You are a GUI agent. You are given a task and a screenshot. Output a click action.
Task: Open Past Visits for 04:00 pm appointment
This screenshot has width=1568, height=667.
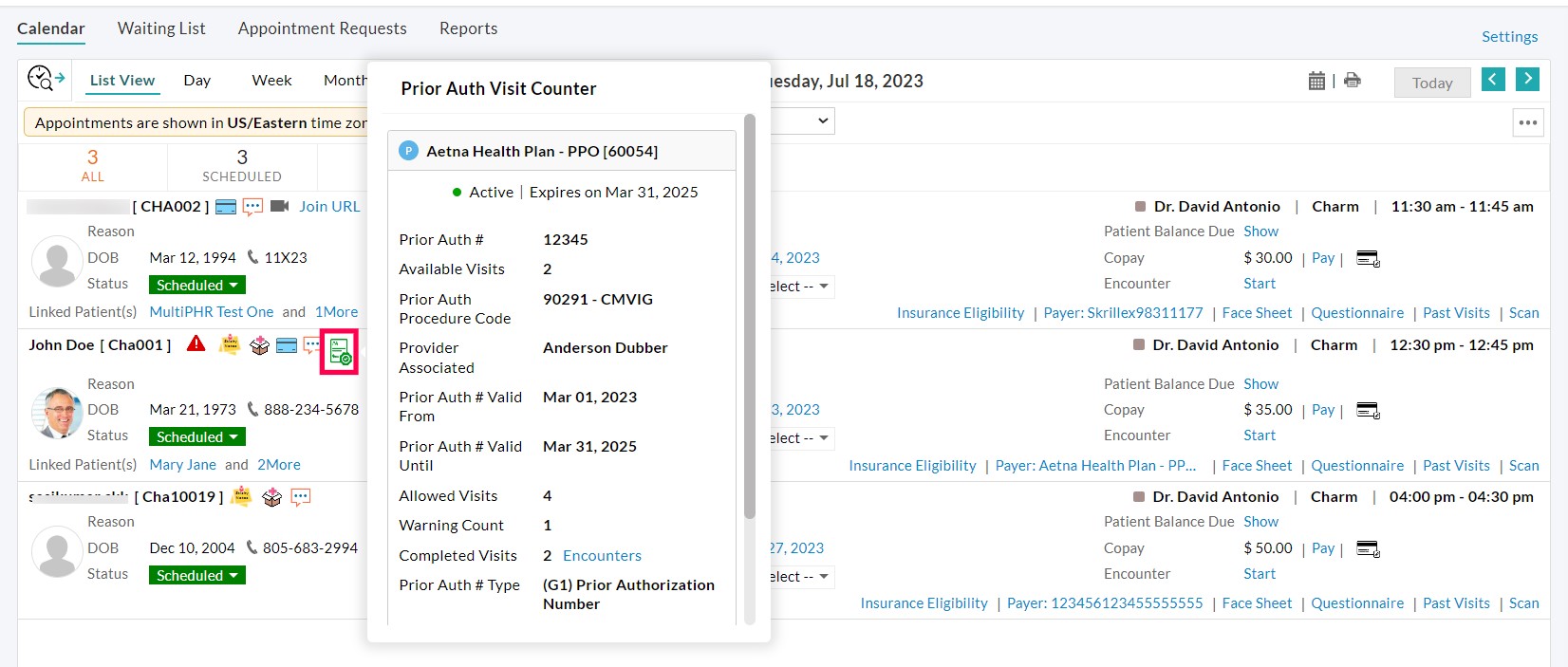(x=1456, y=603)
